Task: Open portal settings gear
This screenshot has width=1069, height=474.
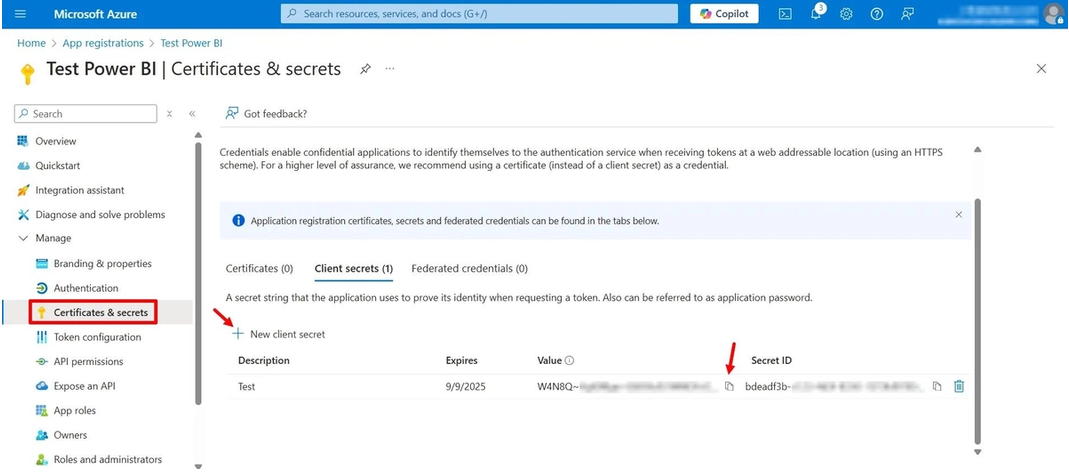Action: 846,14
